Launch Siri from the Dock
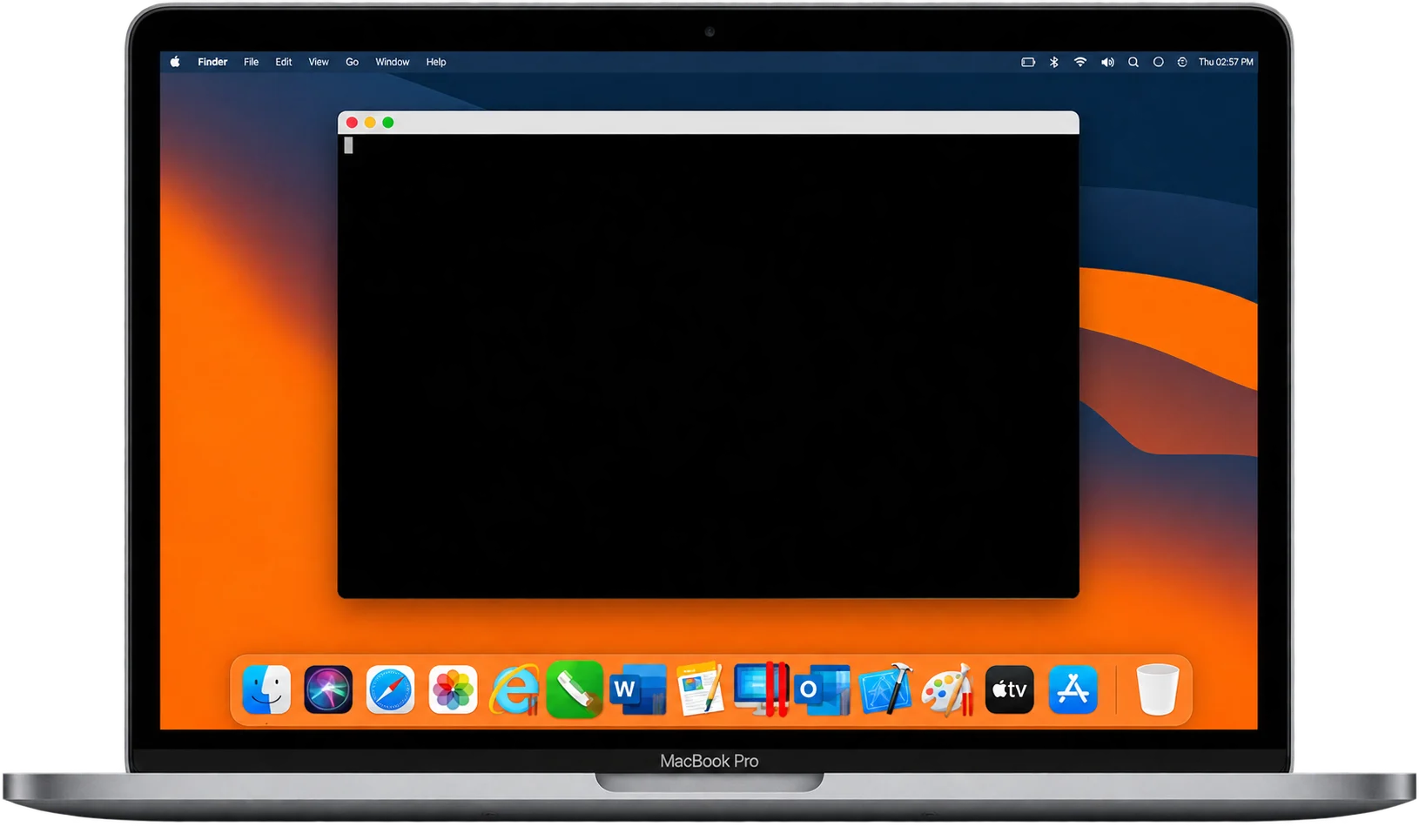The width and height of the screenshot is (1419, 840). click(328, 689)
